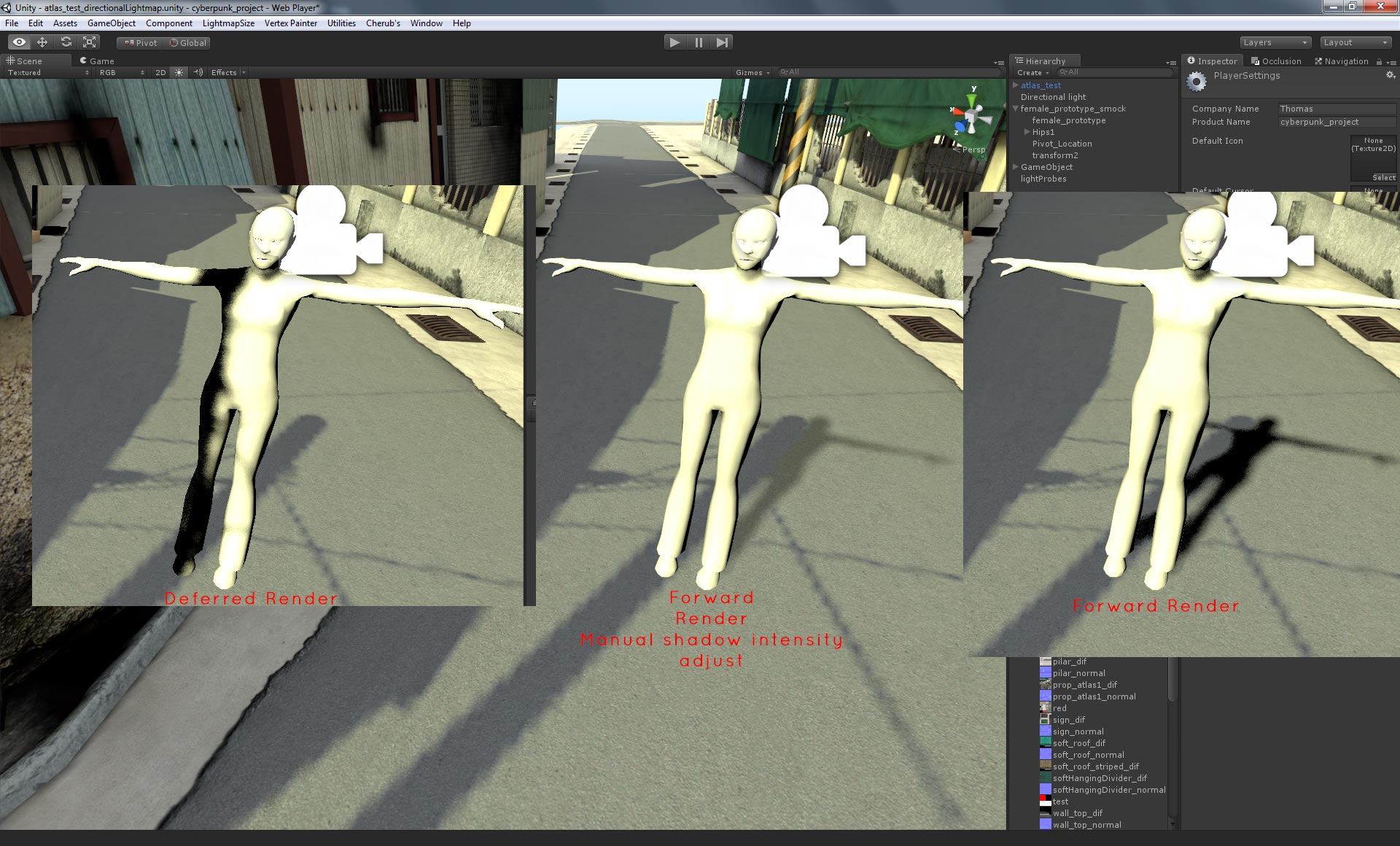Click the Pause button in the toolbar
Viewport: 1400px width, 846px height.
[699, 42]
